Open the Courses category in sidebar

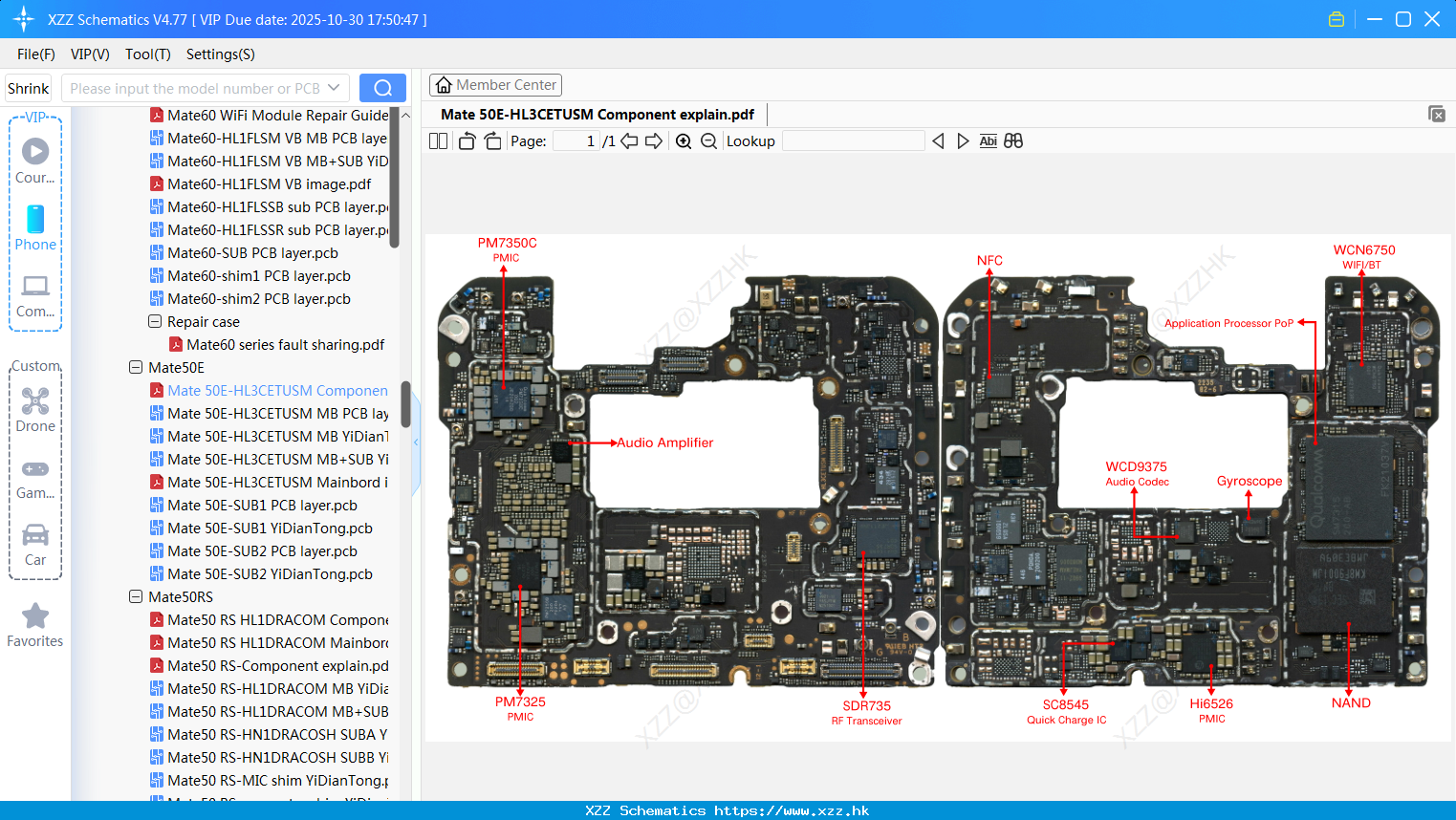(35, 161)
